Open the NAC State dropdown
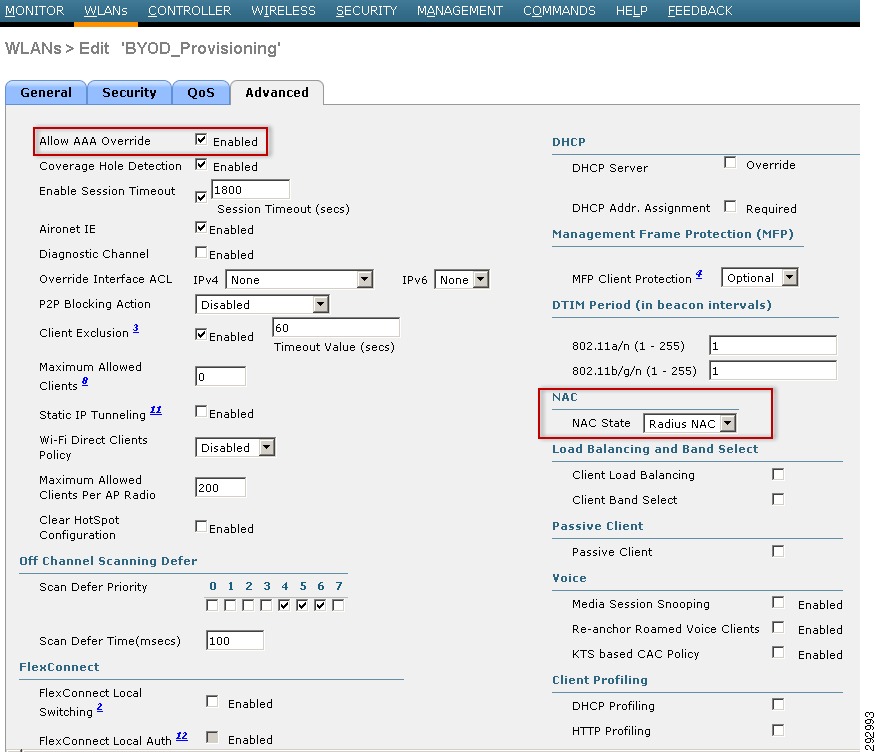Image resolution: width=875 pixels, height=752 pixels. click(690, 423)
